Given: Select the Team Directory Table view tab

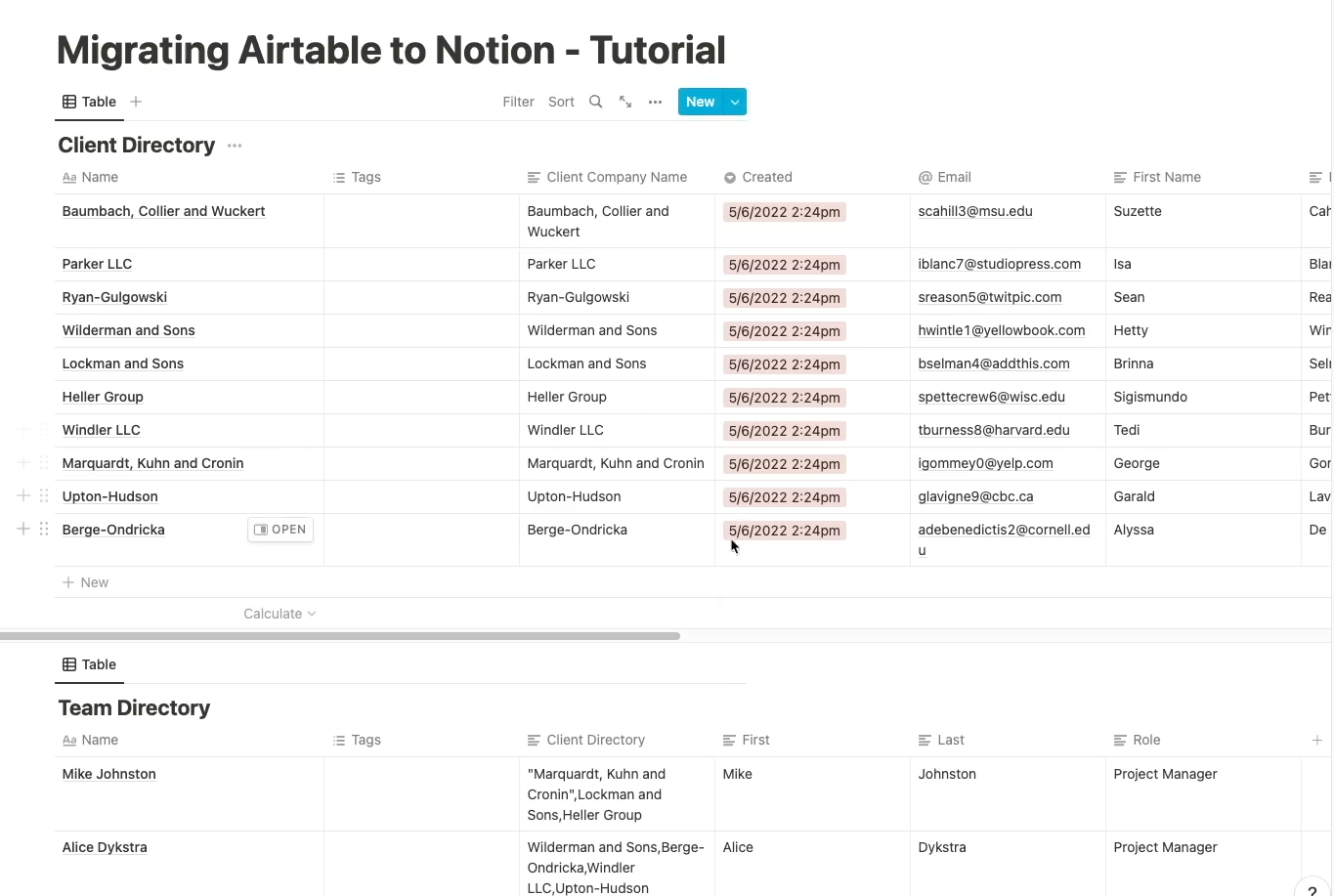Looking at the screenshot, I should coord(89,664).
